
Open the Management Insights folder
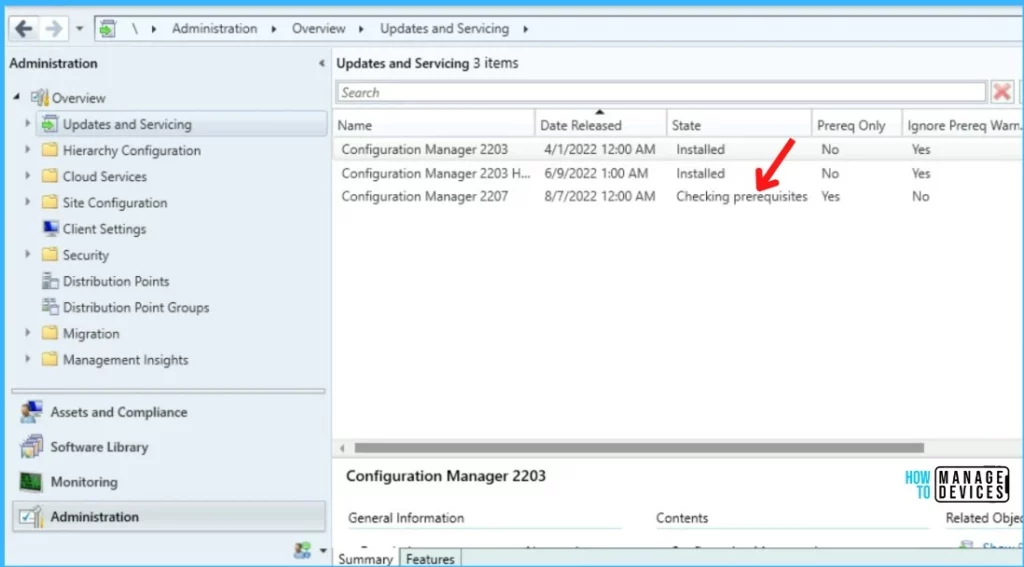coord(125,359)
